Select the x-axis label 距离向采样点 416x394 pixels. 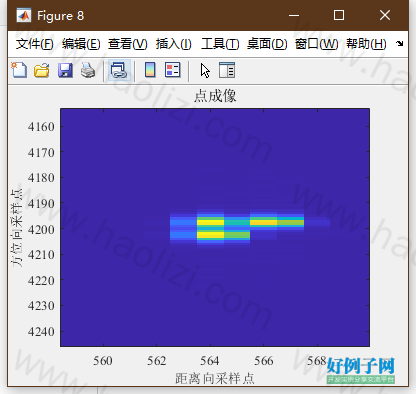215,379
